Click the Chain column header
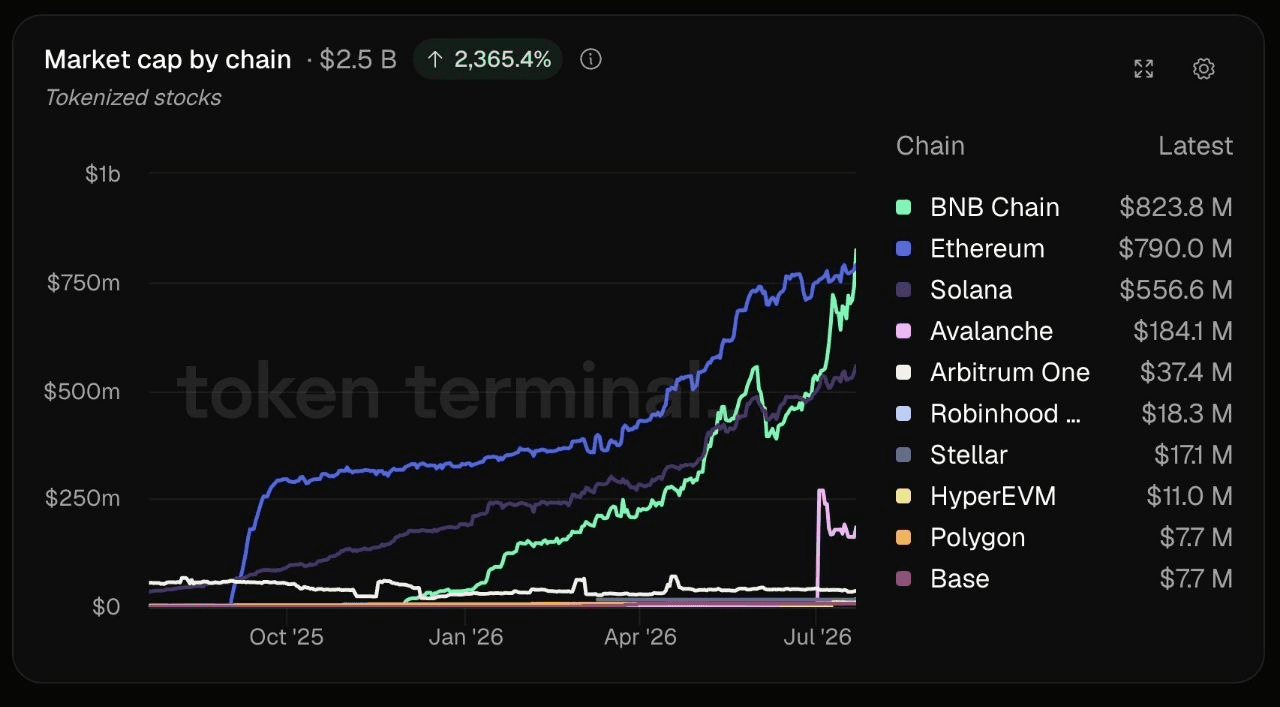1280x707 pixels. coord(930,146)
